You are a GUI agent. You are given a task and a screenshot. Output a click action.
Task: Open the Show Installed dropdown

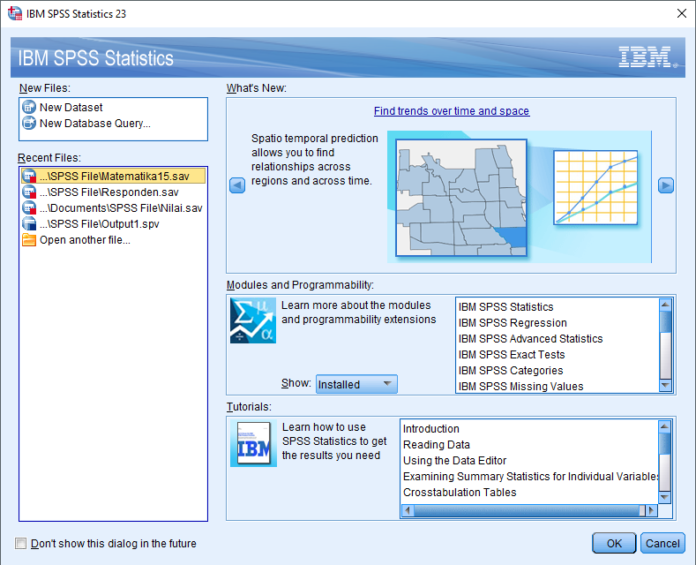tap(356, 384)
